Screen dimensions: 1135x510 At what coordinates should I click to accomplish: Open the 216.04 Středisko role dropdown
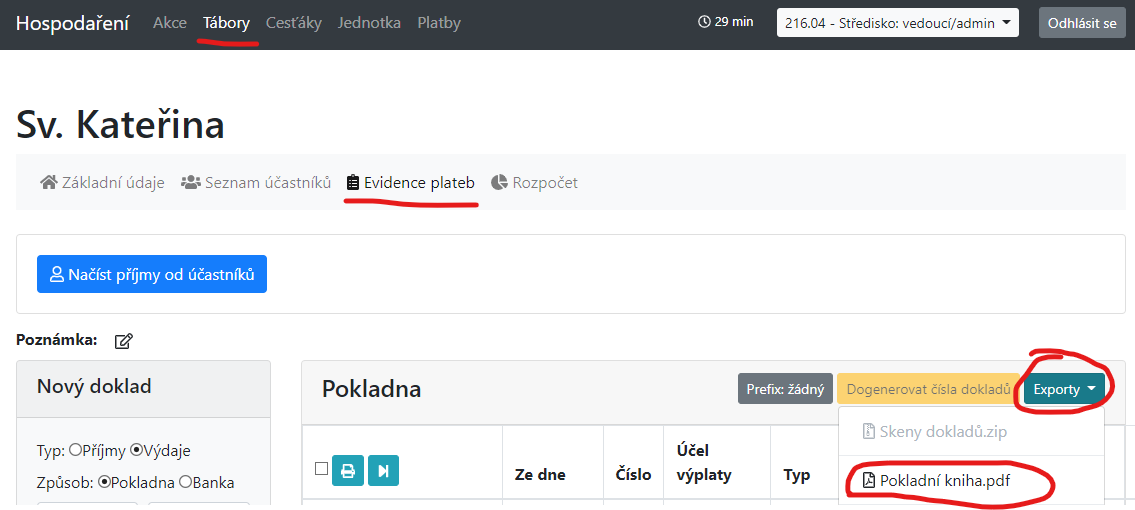click(898, 22)
